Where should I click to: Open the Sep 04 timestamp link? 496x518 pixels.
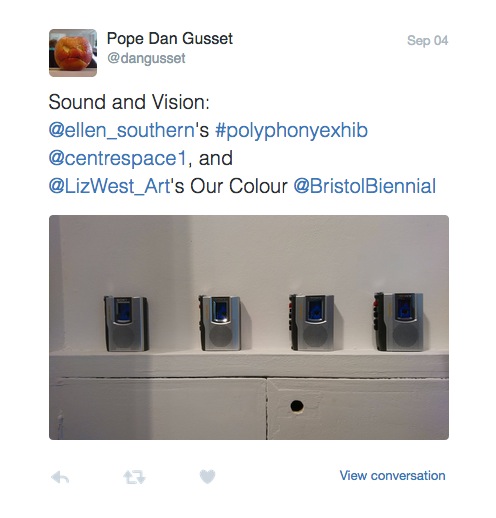pyautogui.click(x=427, y=41)
